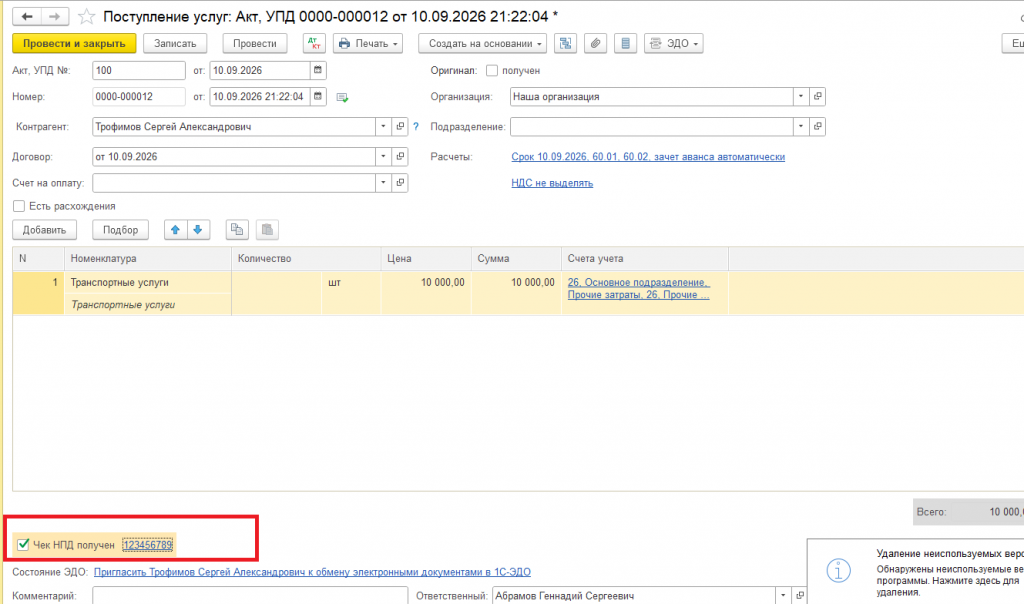Open the ЭДО menu

(x=673, y=44)
